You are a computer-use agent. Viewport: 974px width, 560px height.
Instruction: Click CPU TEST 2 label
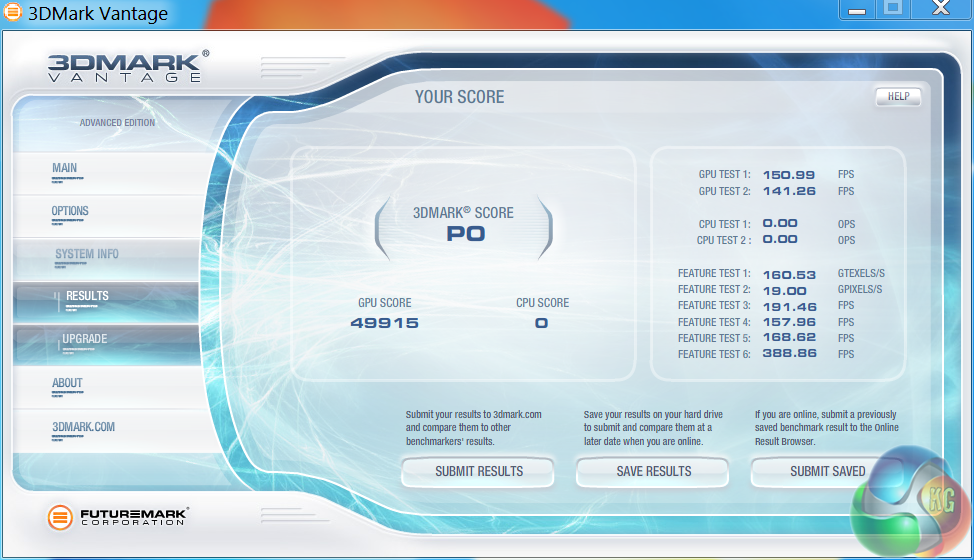click(x=724, y=240)
